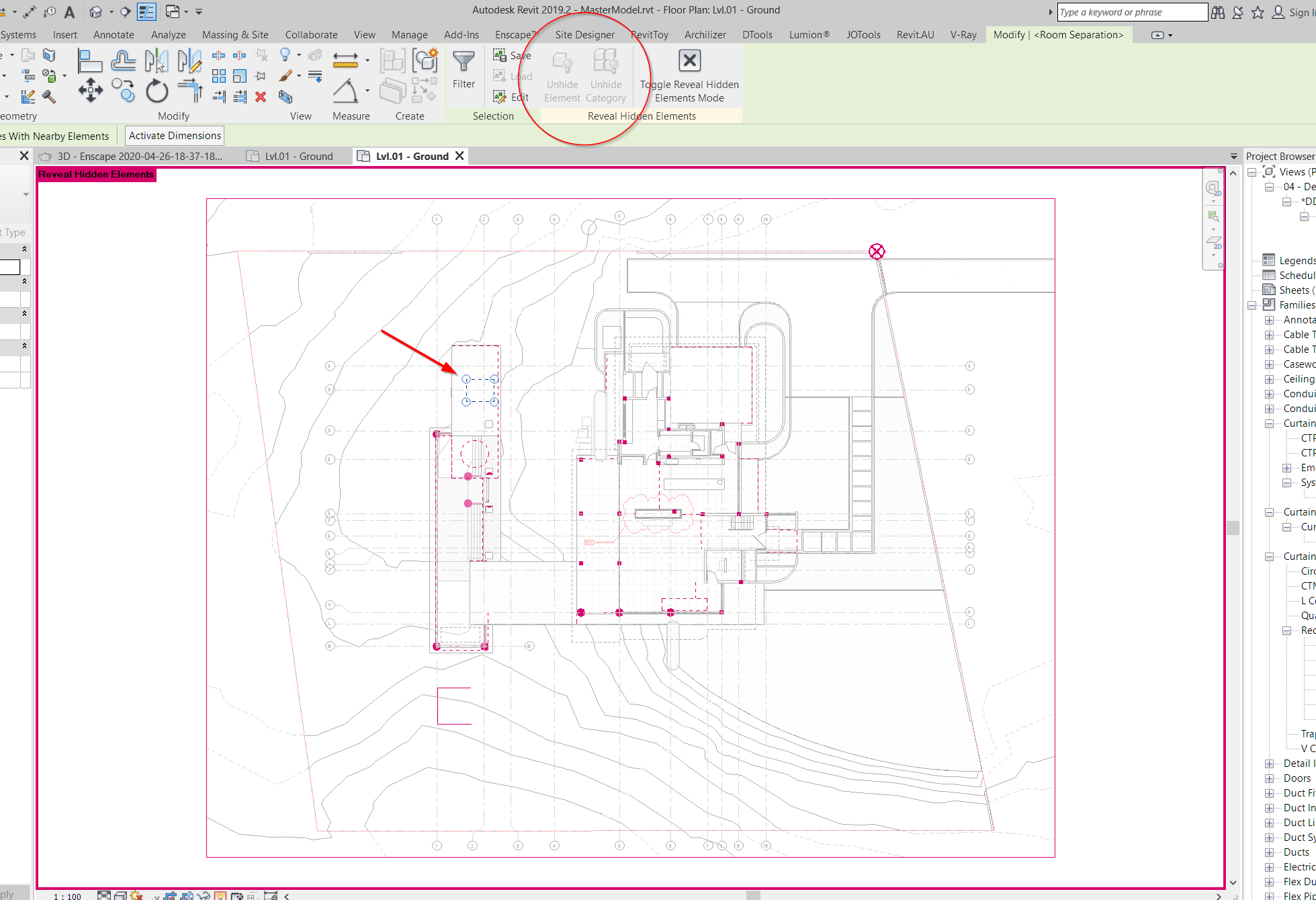Viewport: 1316px width, 900px height.
Task: Select the Trim/Extend to Corner tool
Action: (x=191, y=90)
